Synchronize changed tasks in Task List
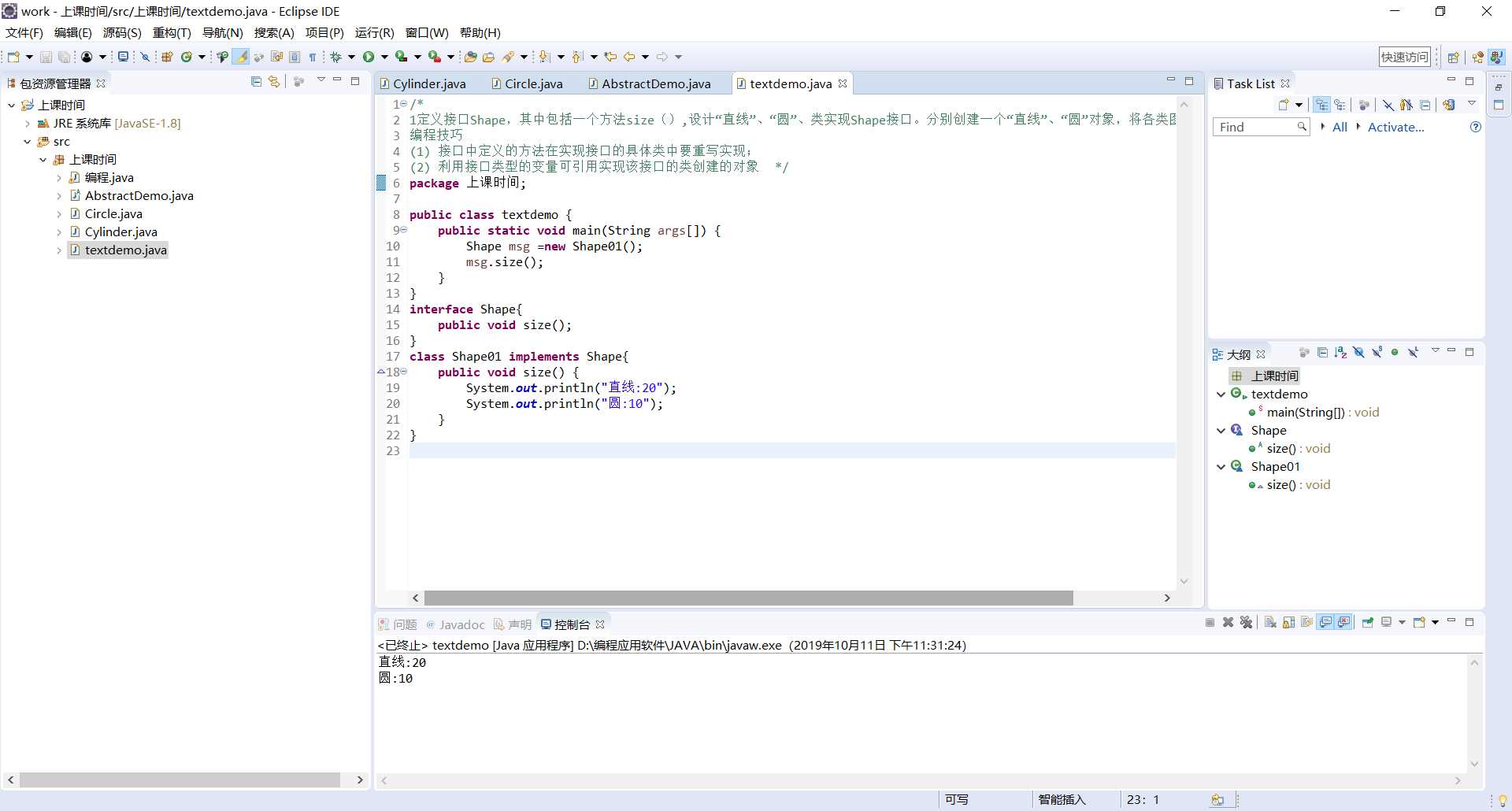The height and width of the screenshot is (811, 1512). point(1448,105)
